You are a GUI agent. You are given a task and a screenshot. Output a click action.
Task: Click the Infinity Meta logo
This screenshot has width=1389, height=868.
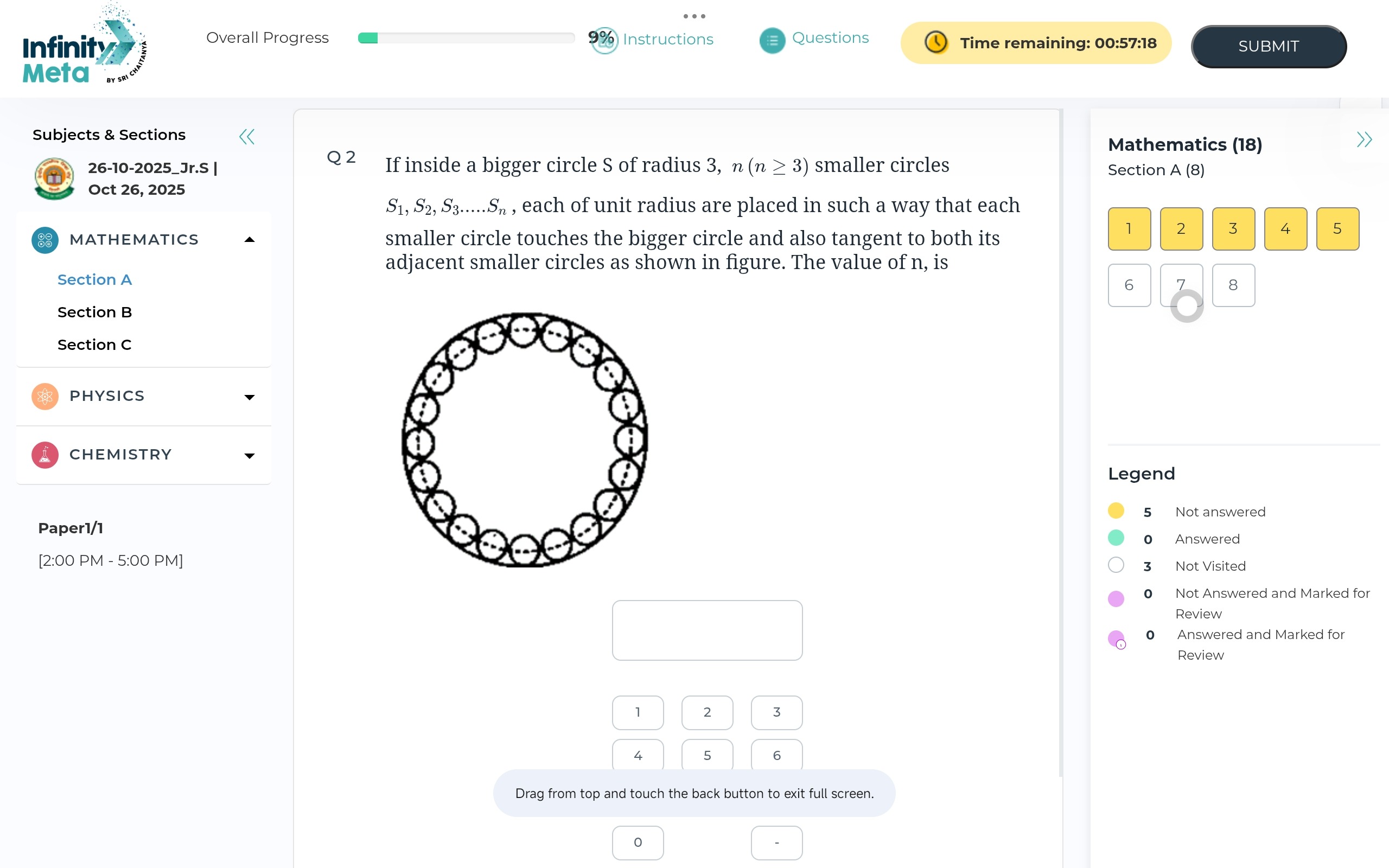click(84, 47)
